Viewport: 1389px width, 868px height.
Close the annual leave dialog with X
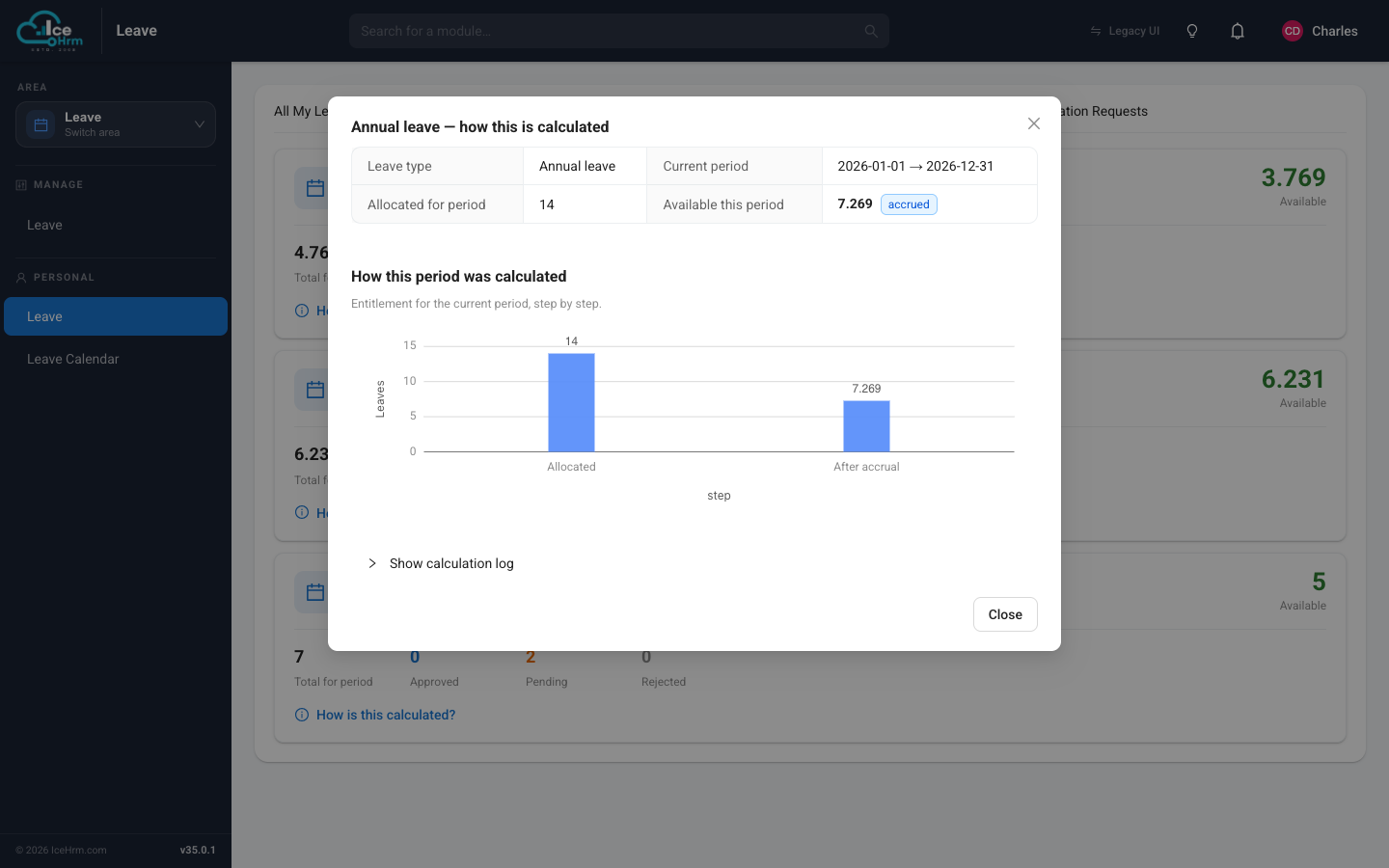pos(1034,123)
